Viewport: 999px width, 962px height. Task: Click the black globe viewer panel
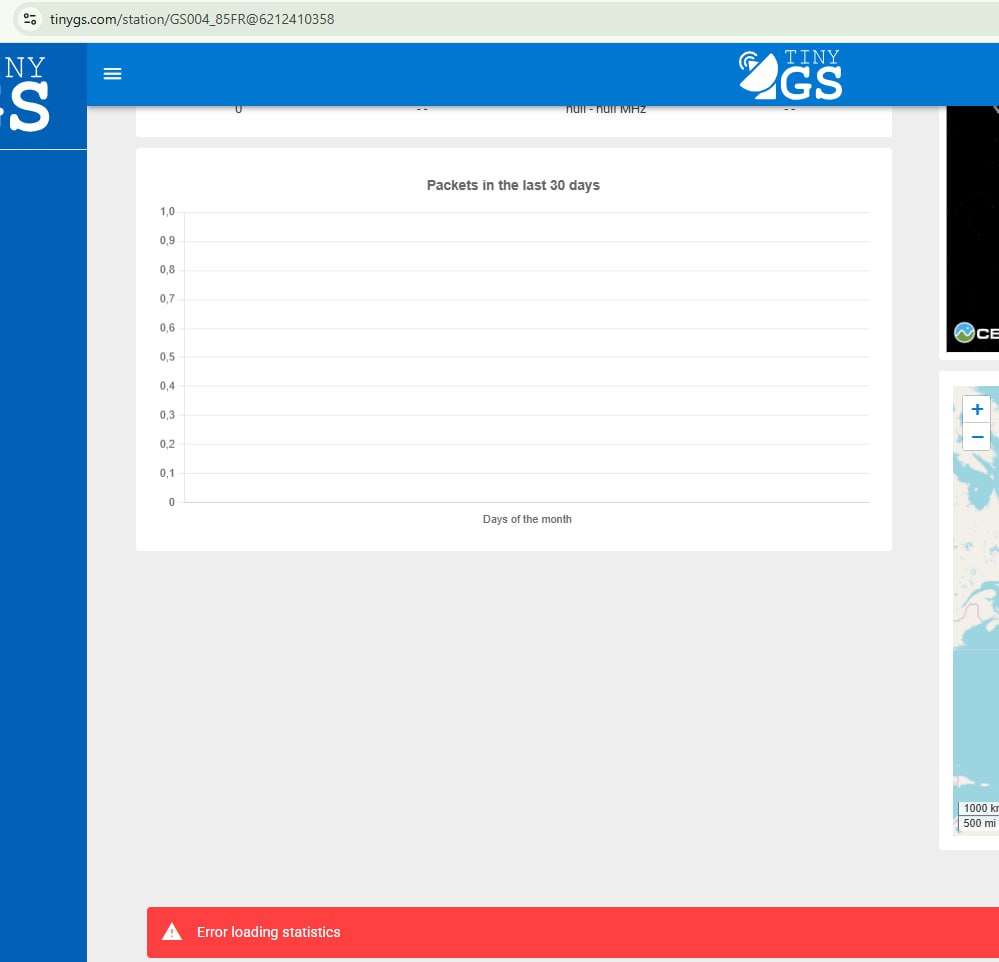point(973,229)
